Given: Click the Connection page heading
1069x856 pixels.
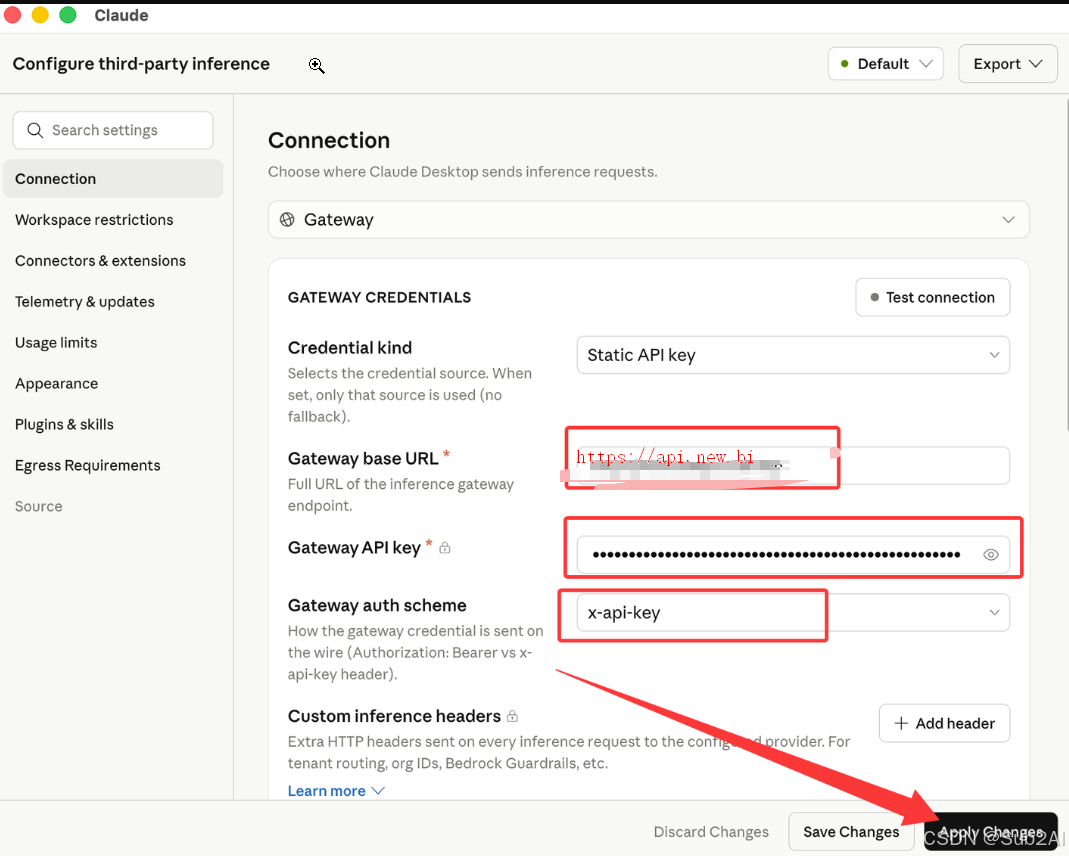Looking at the screenshot, I should (329, 140).
